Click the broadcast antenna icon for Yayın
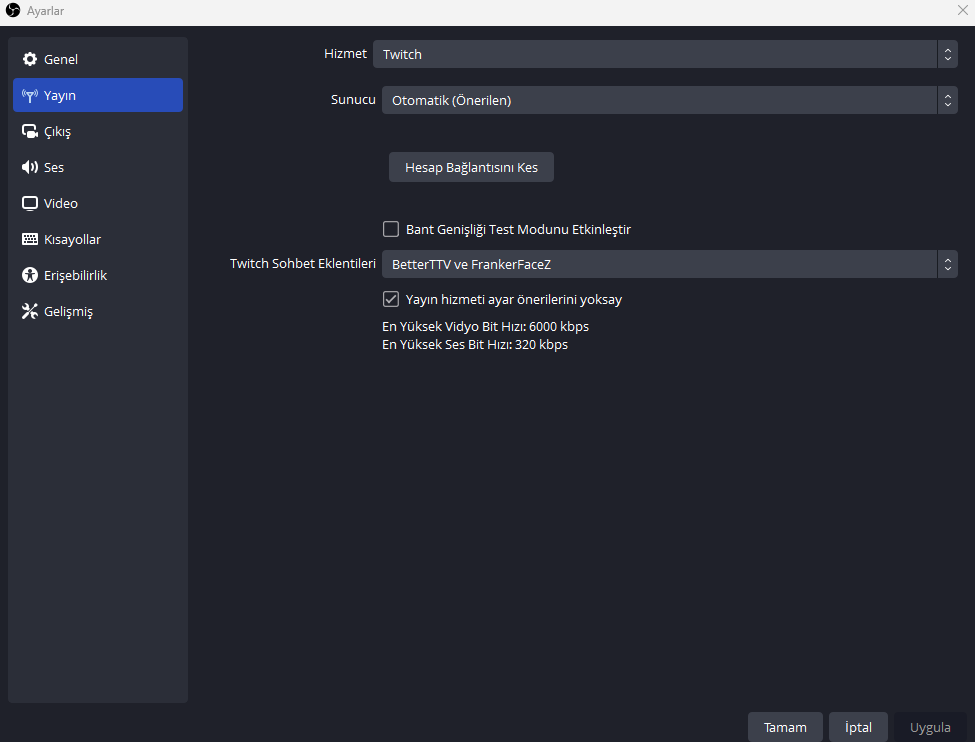This screenshot has width=975, height=742. (30, 95)
